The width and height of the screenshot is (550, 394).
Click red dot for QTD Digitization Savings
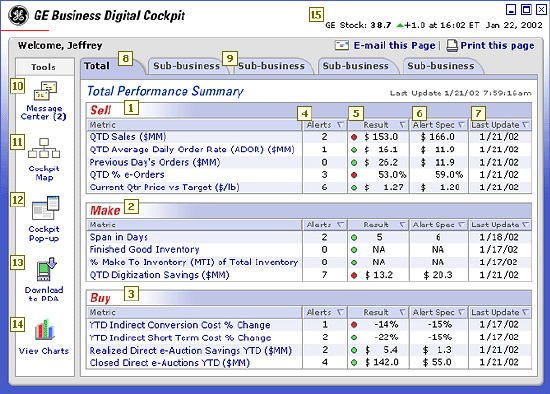point(354,275)
